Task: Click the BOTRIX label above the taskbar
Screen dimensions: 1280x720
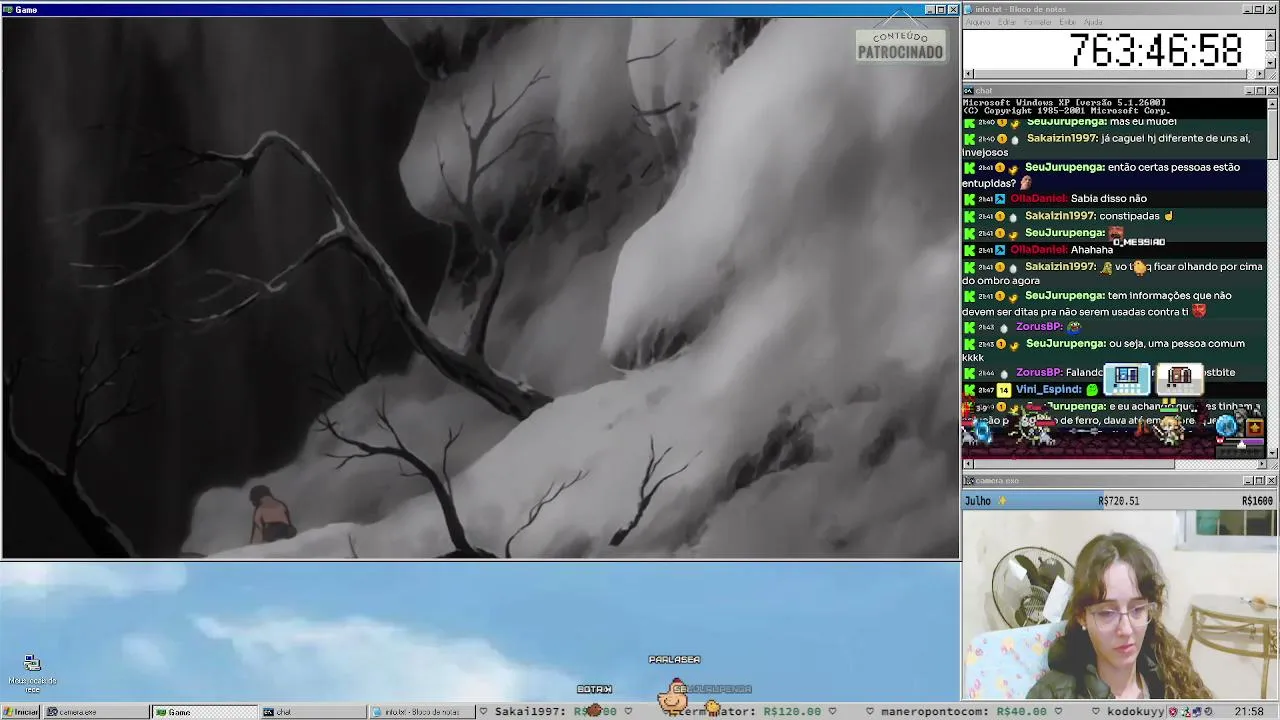Action: click(x=594, y=689)
